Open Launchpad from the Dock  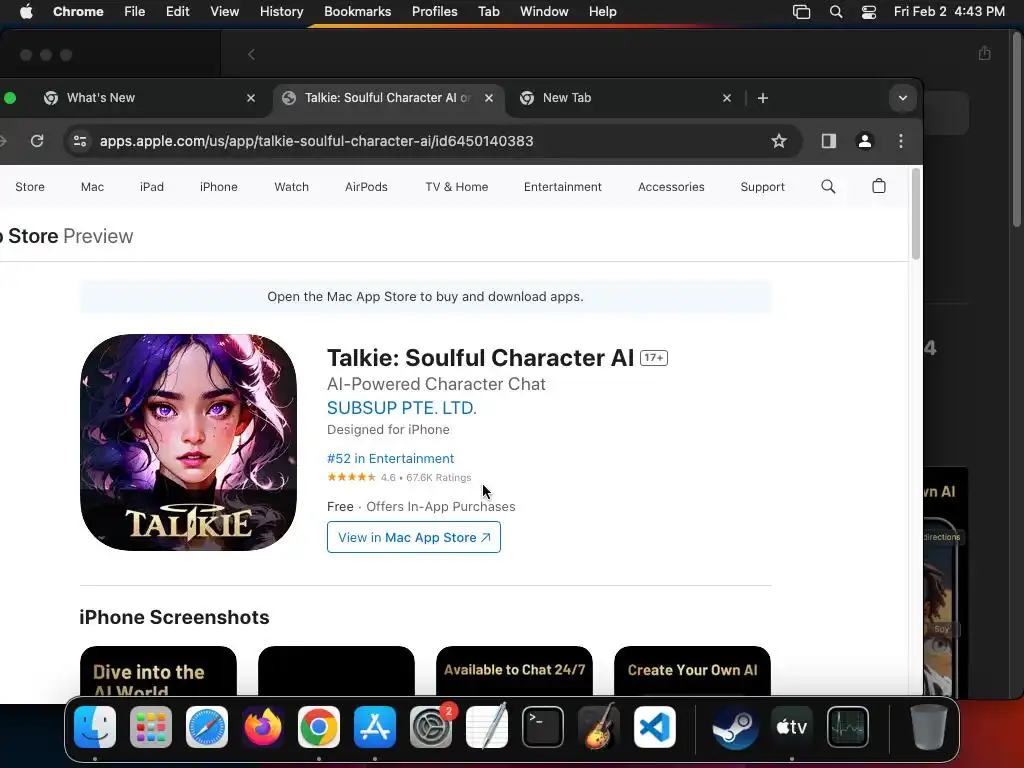(151, 727)
